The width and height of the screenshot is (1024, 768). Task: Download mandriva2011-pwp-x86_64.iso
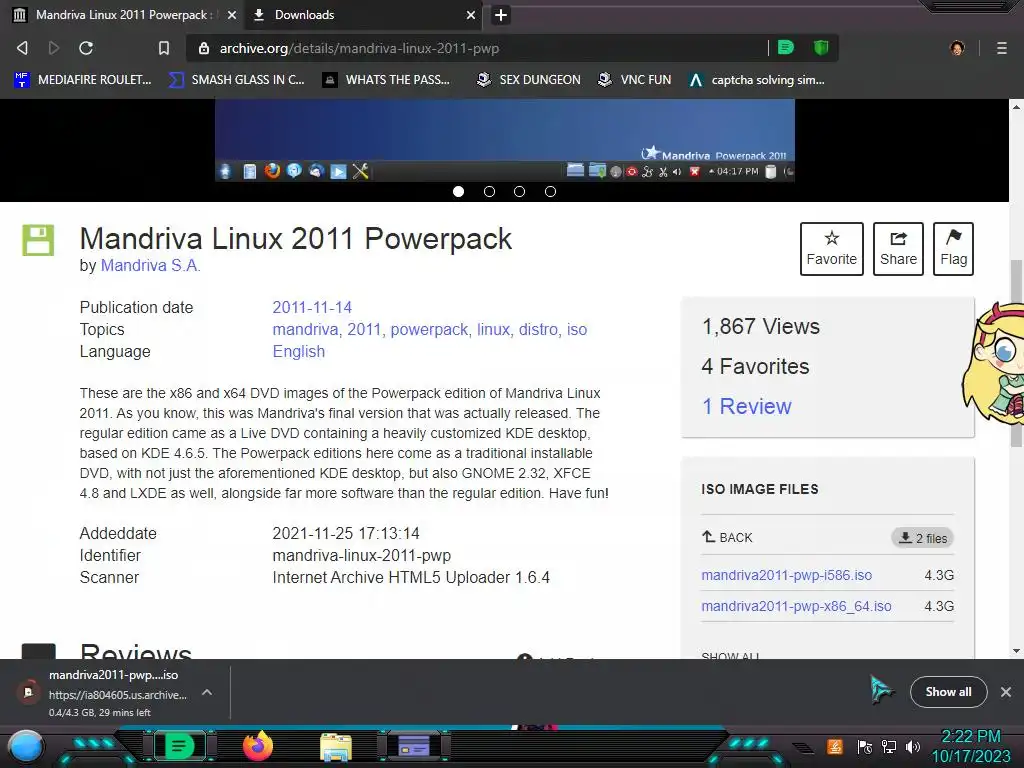click(x=796, y=606)
